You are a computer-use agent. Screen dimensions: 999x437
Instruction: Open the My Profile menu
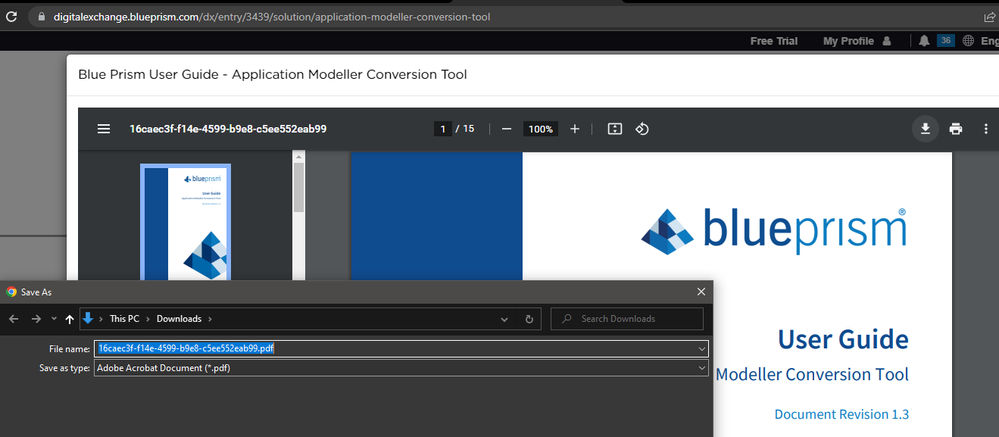pyautogui.click(x=856, y=41)
